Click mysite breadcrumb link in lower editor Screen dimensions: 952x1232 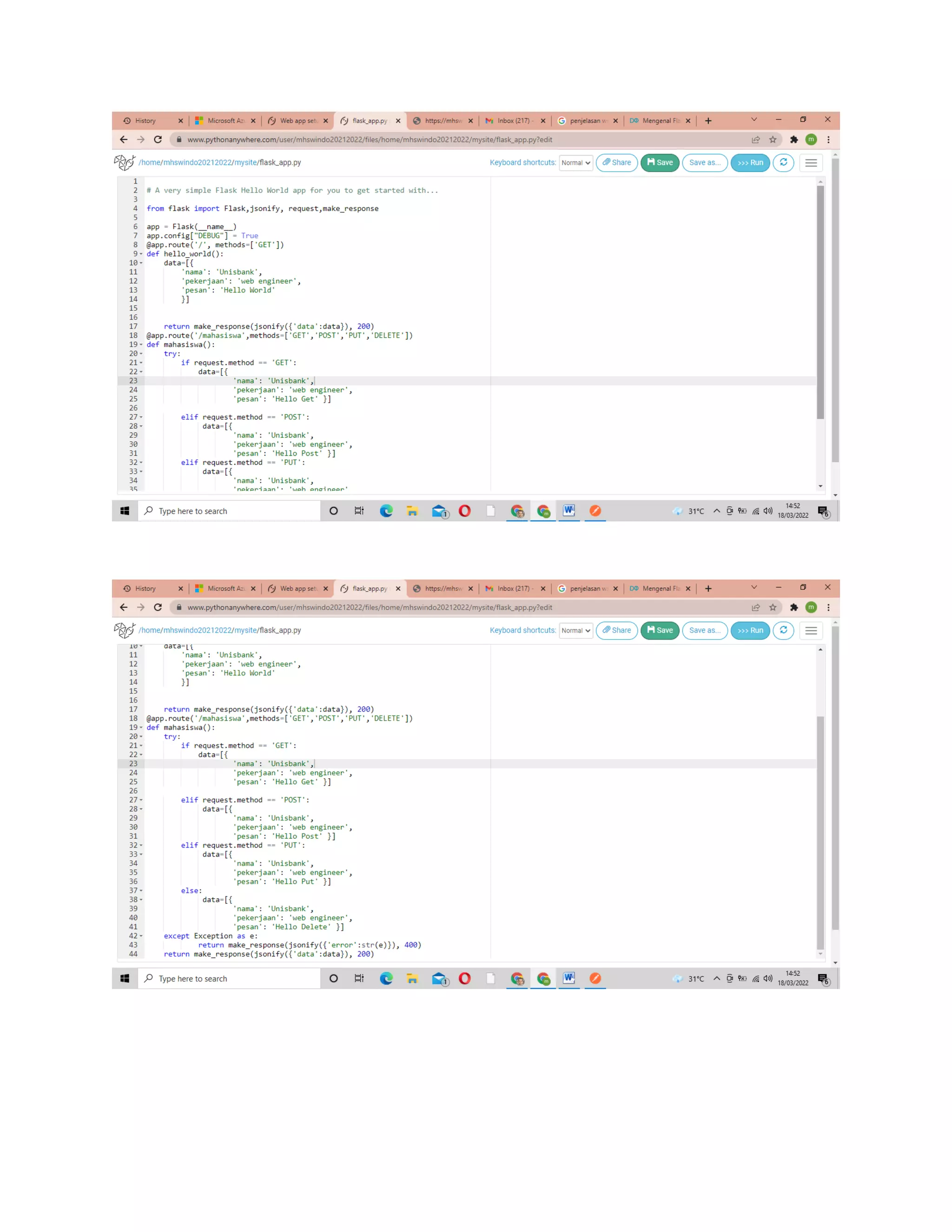click(245, 630)
